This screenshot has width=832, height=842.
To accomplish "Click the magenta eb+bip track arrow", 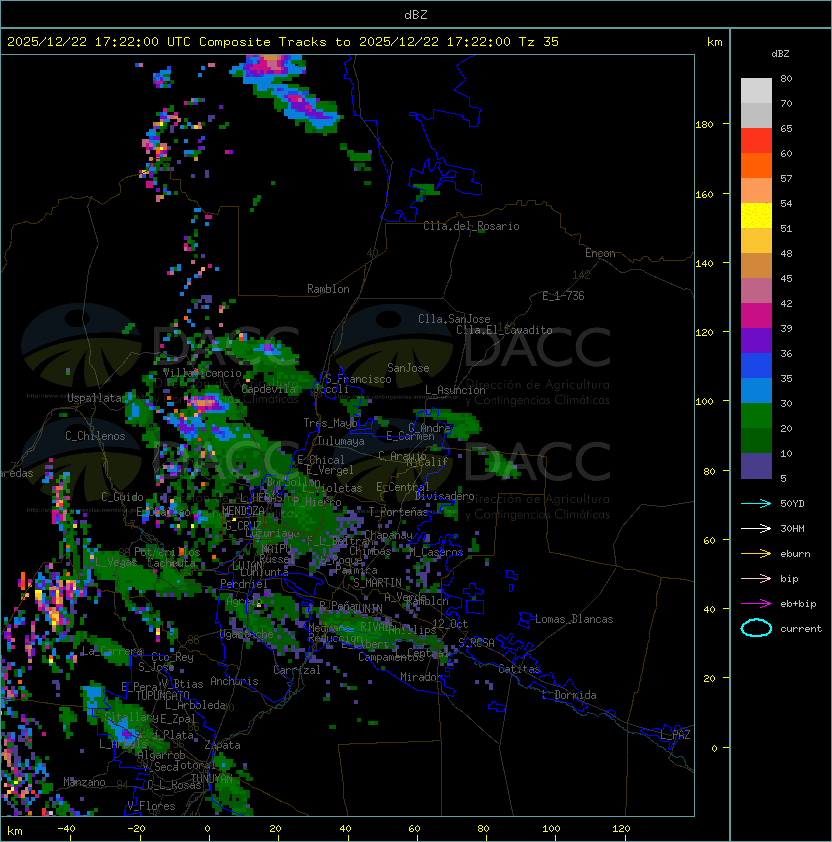I will coord(756,604).
